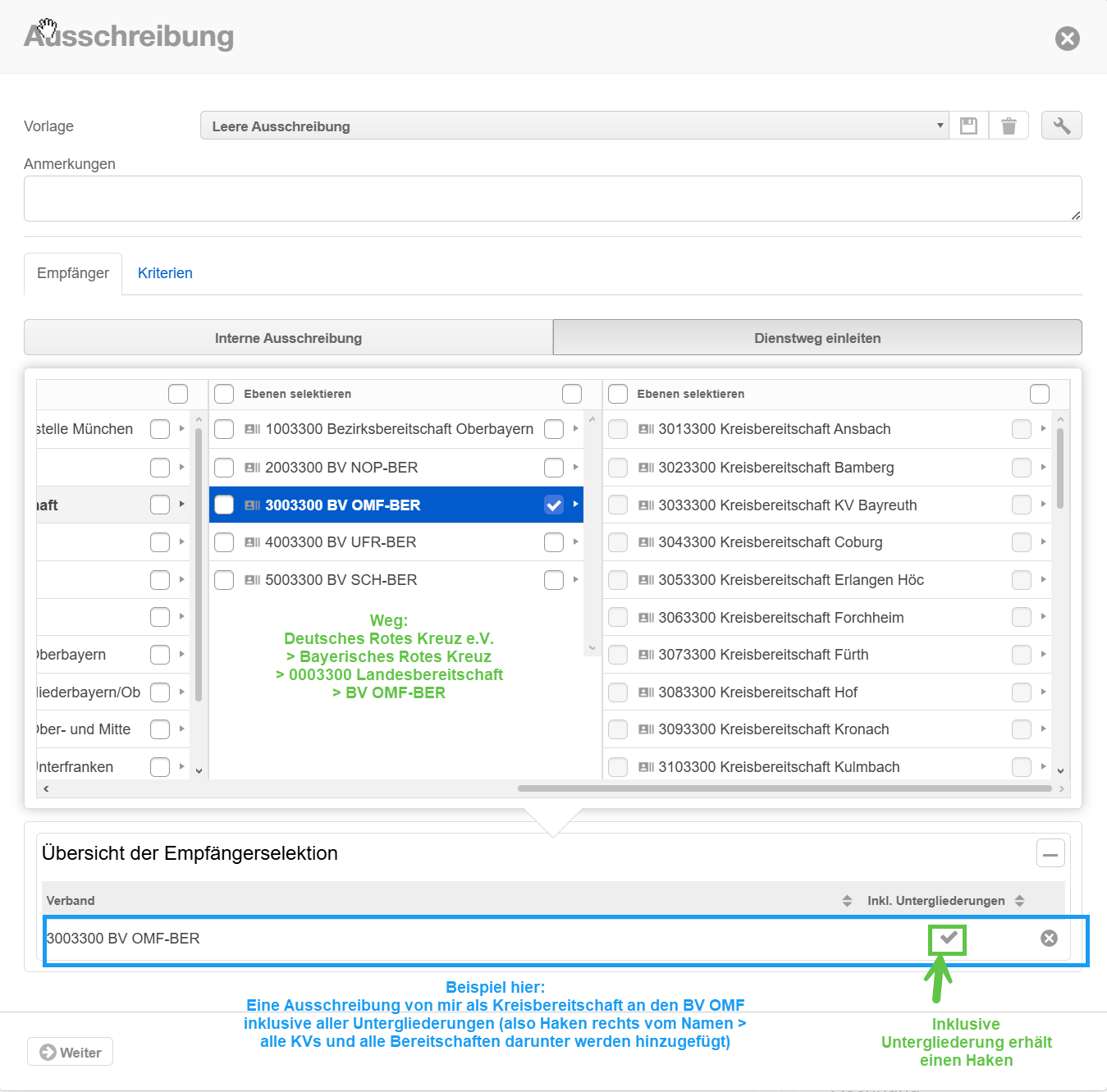
Task: Open template settings with the wrench icon
Action: (1061, 126)
